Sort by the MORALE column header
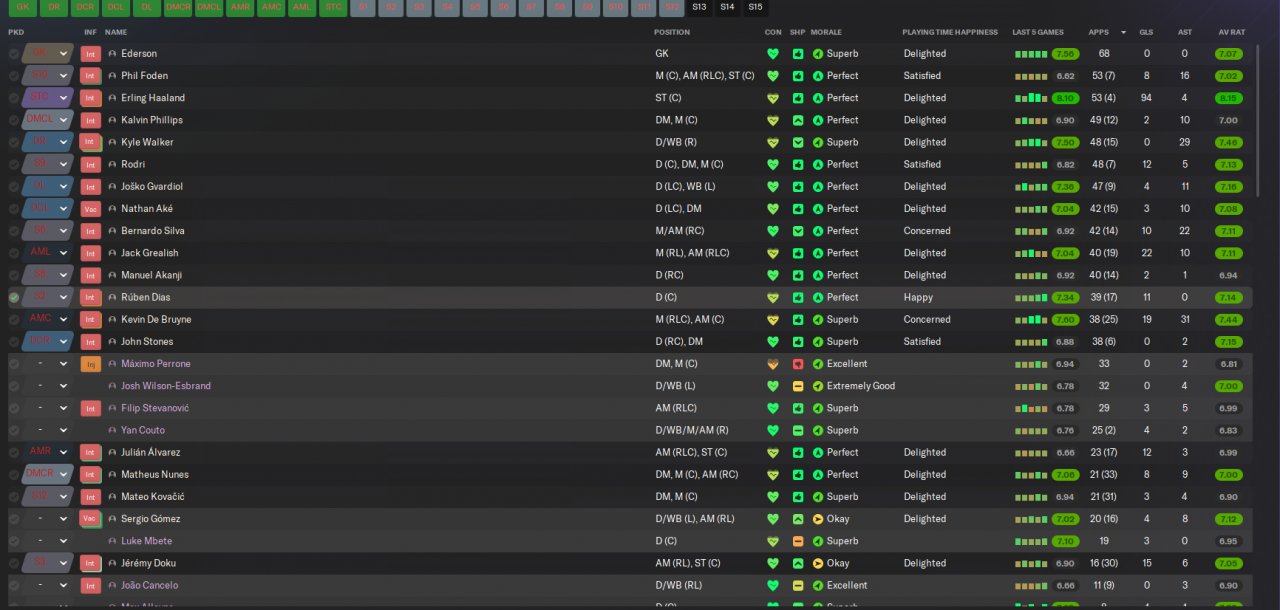This screenshot has width=1280, height=610. click(826, 32)
